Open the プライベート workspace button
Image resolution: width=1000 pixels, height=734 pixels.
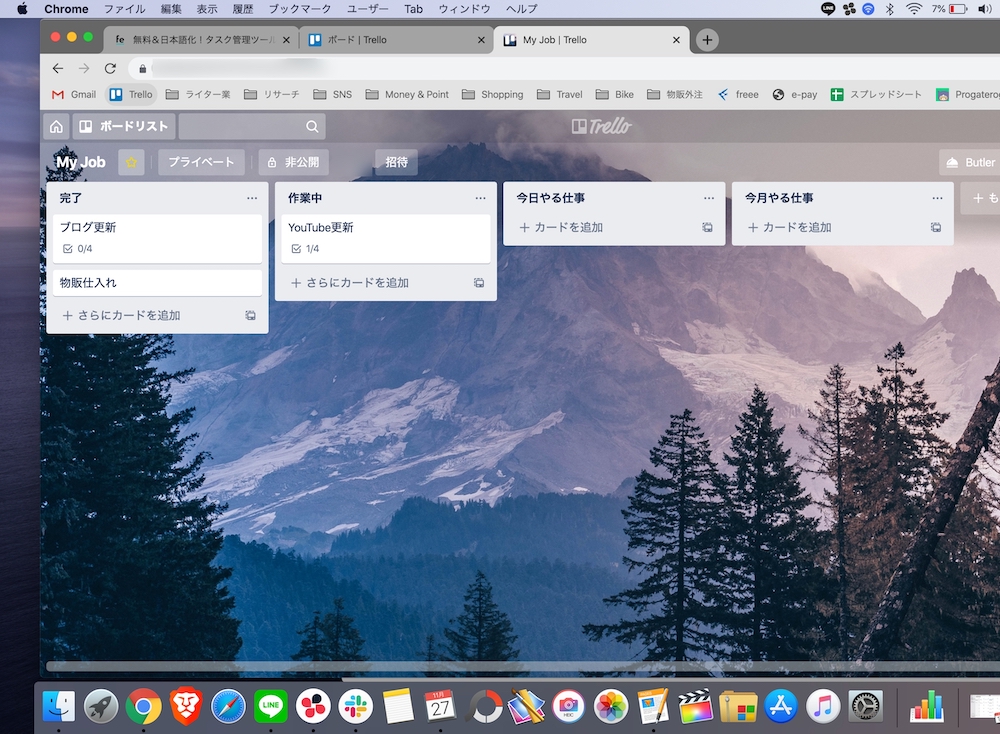[201, 162]
